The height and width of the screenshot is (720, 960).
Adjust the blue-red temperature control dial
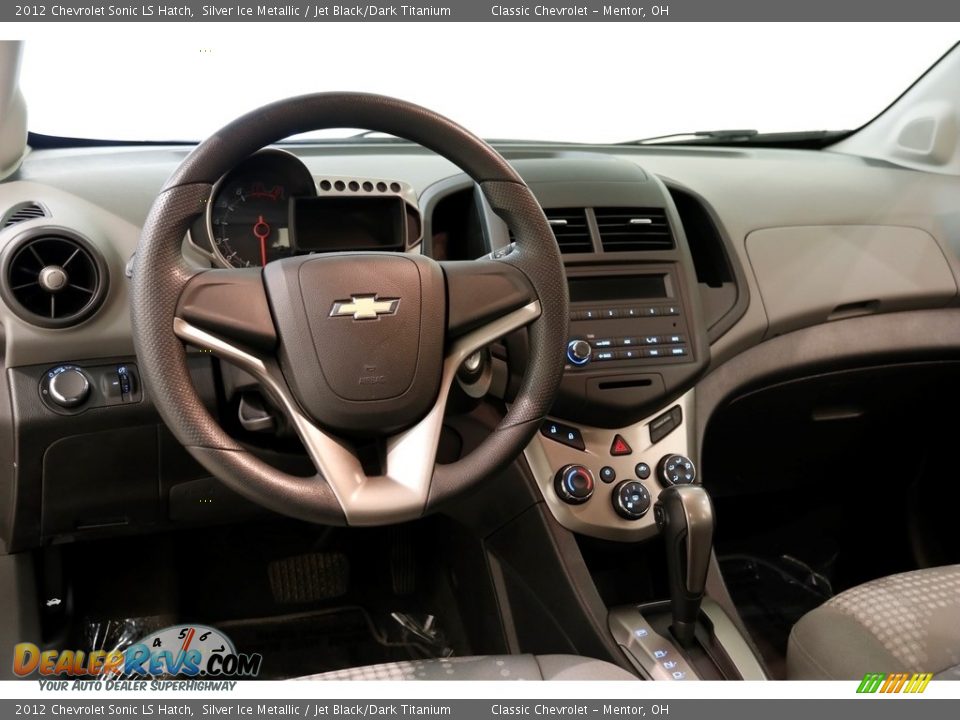tap(578, 482)
